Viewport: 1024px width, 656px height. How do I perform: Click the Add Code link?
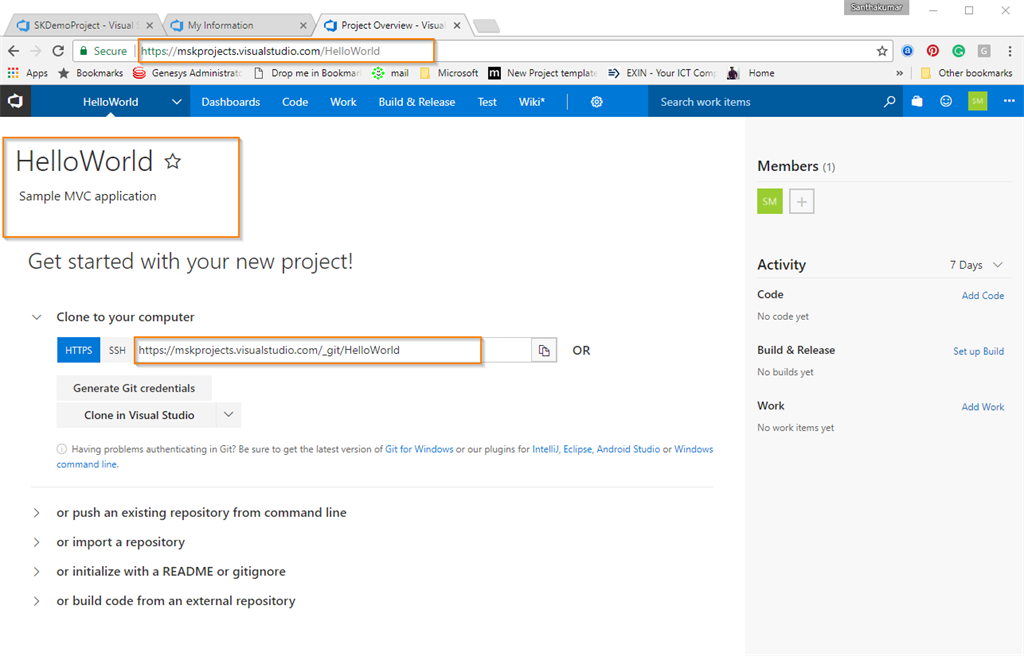983,295
